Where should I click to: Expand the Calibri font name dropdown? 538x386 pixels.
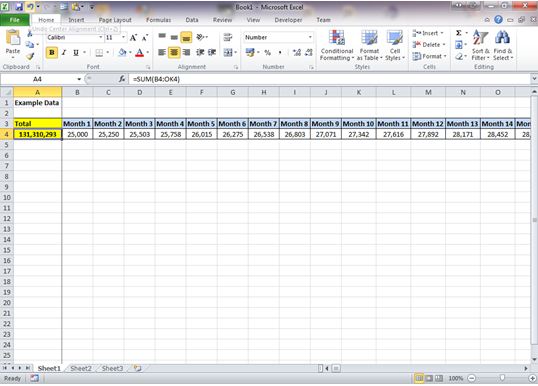[x=101, y=37]
